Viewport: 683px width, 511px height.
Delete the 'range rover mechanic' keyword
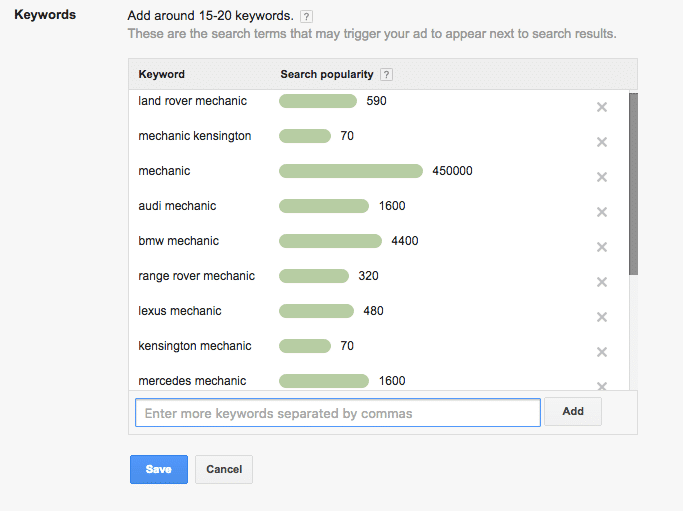coord(602,282)
